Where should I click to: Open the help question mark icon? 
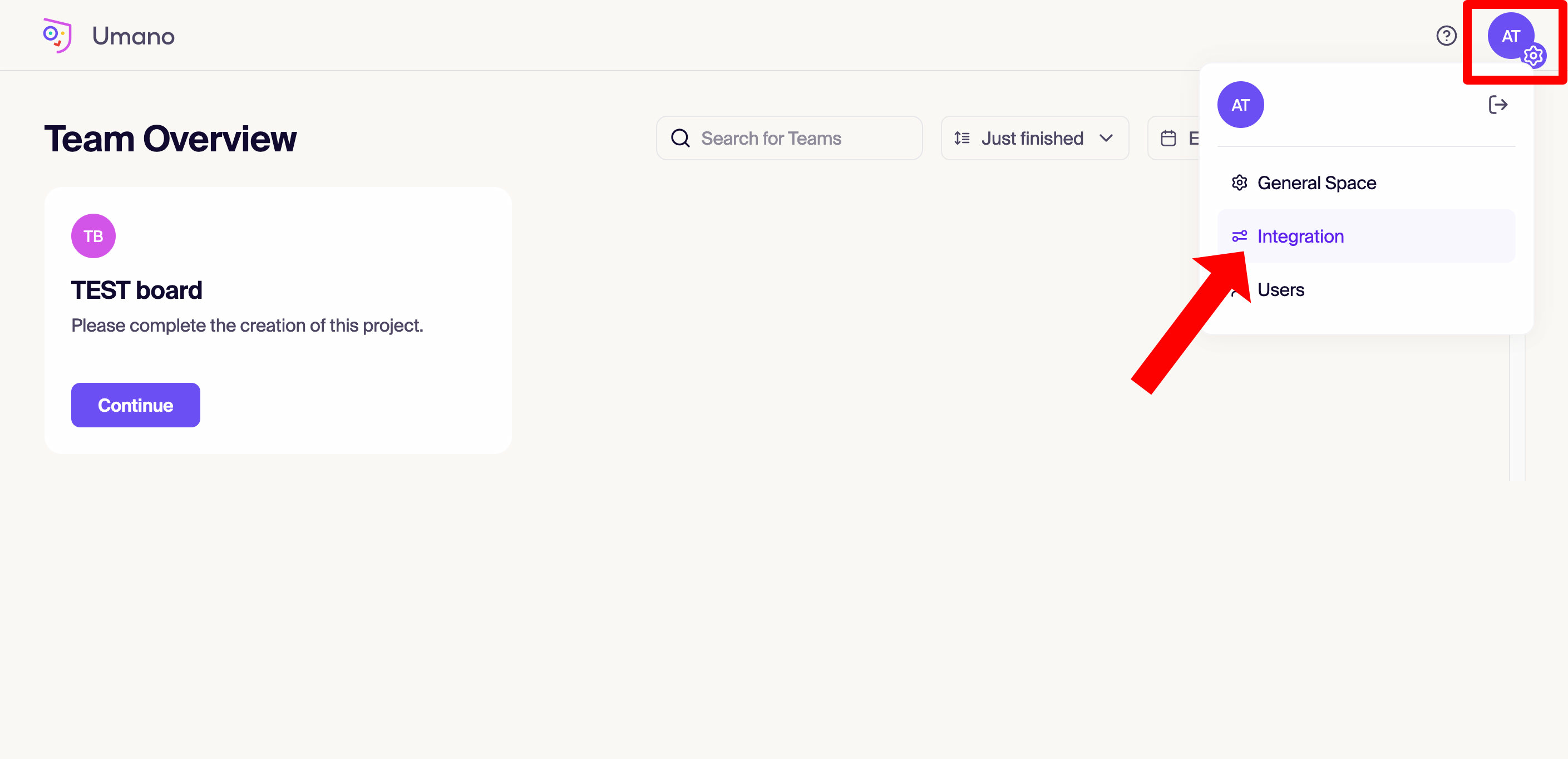pyautogui.click(x=1446, y=36)
